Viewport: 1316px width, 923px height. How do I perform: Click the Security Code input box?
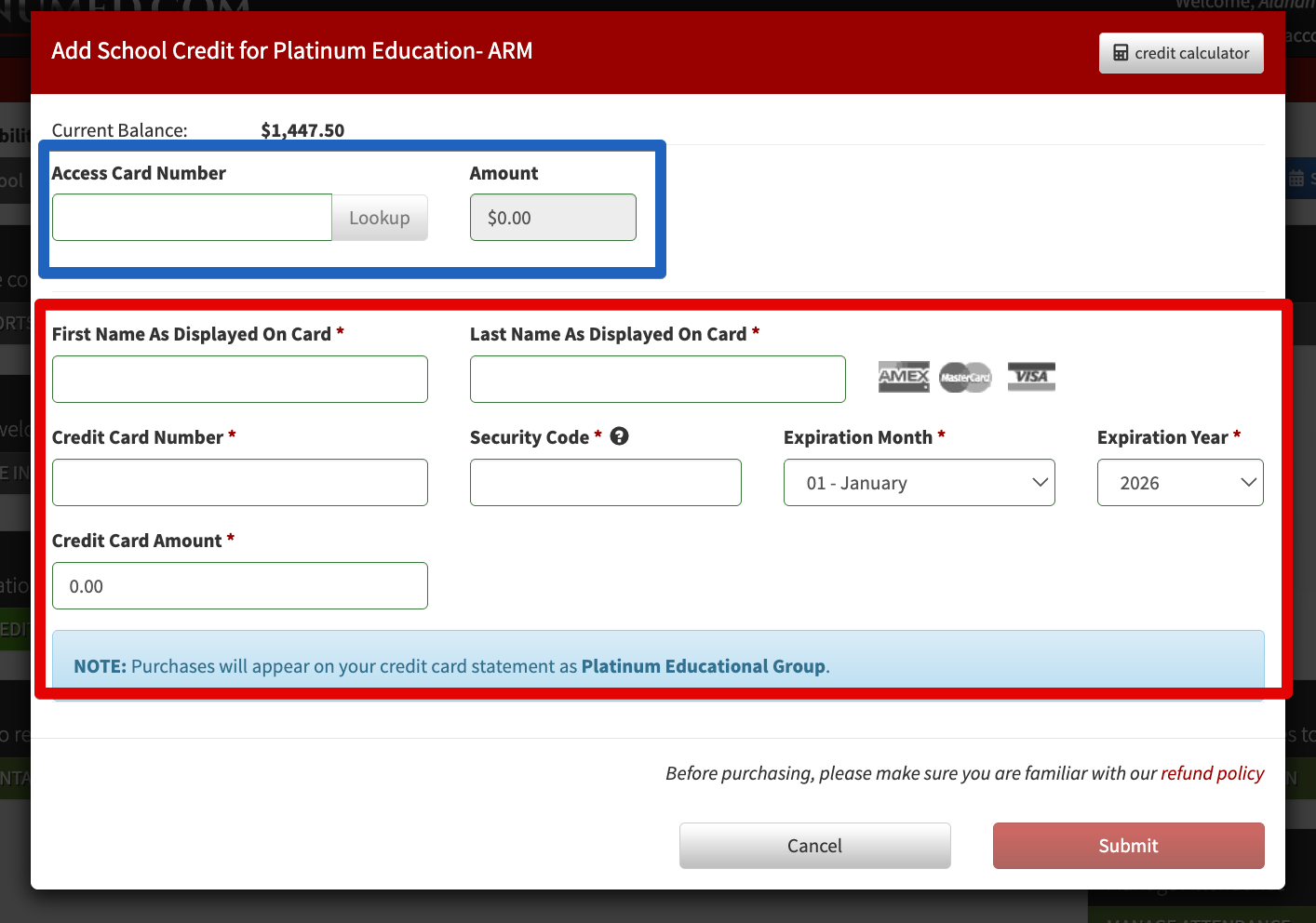[606, 483]
